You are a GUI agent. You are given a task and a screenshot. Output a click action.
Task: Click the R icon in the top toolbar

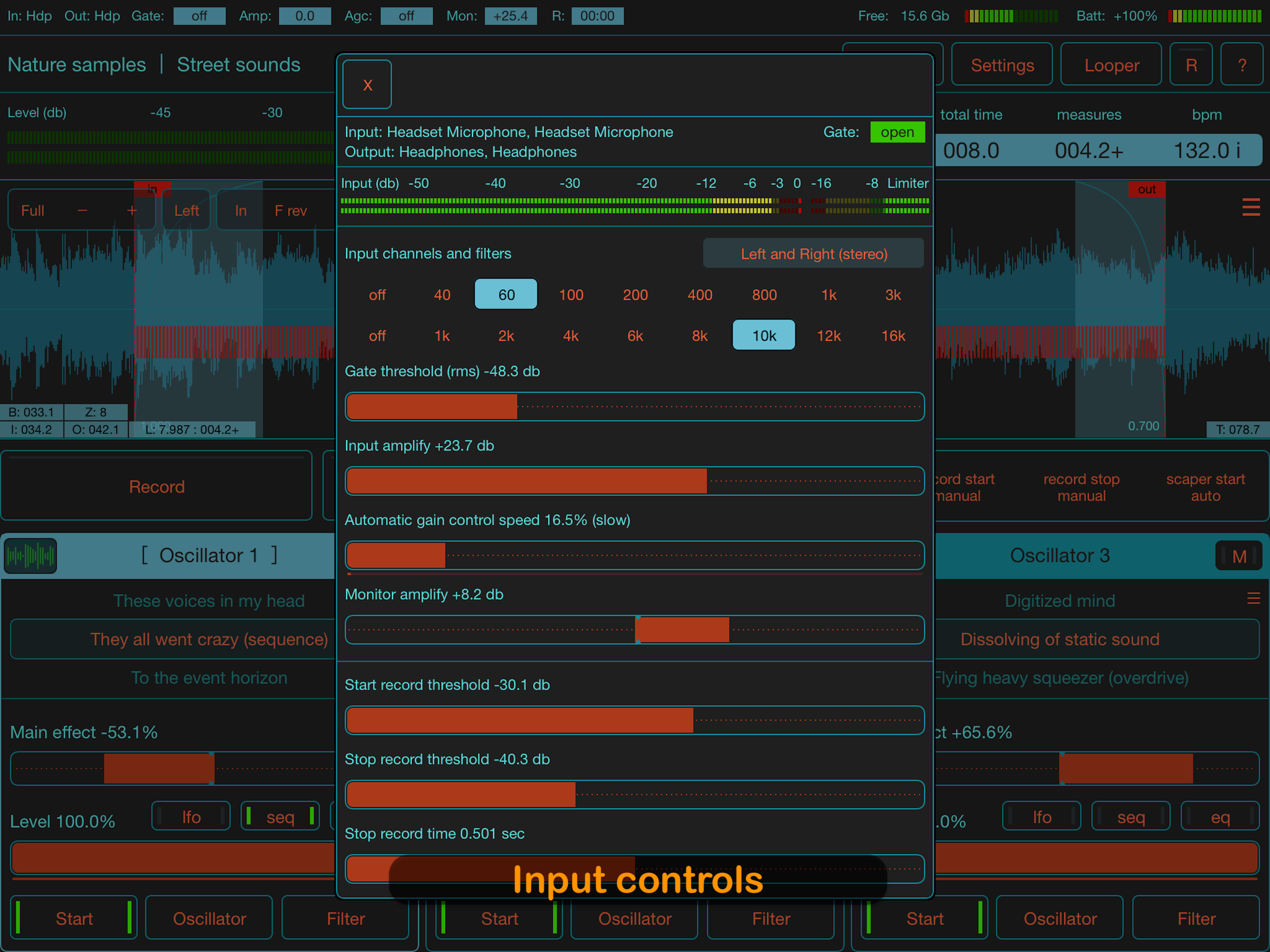click(x=1191, y=64)
